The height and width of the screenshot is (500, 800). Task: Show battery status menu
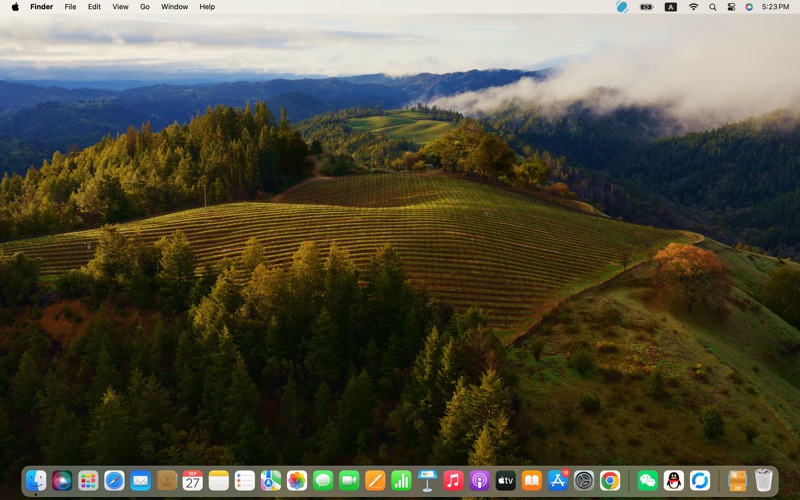point(646,7)
